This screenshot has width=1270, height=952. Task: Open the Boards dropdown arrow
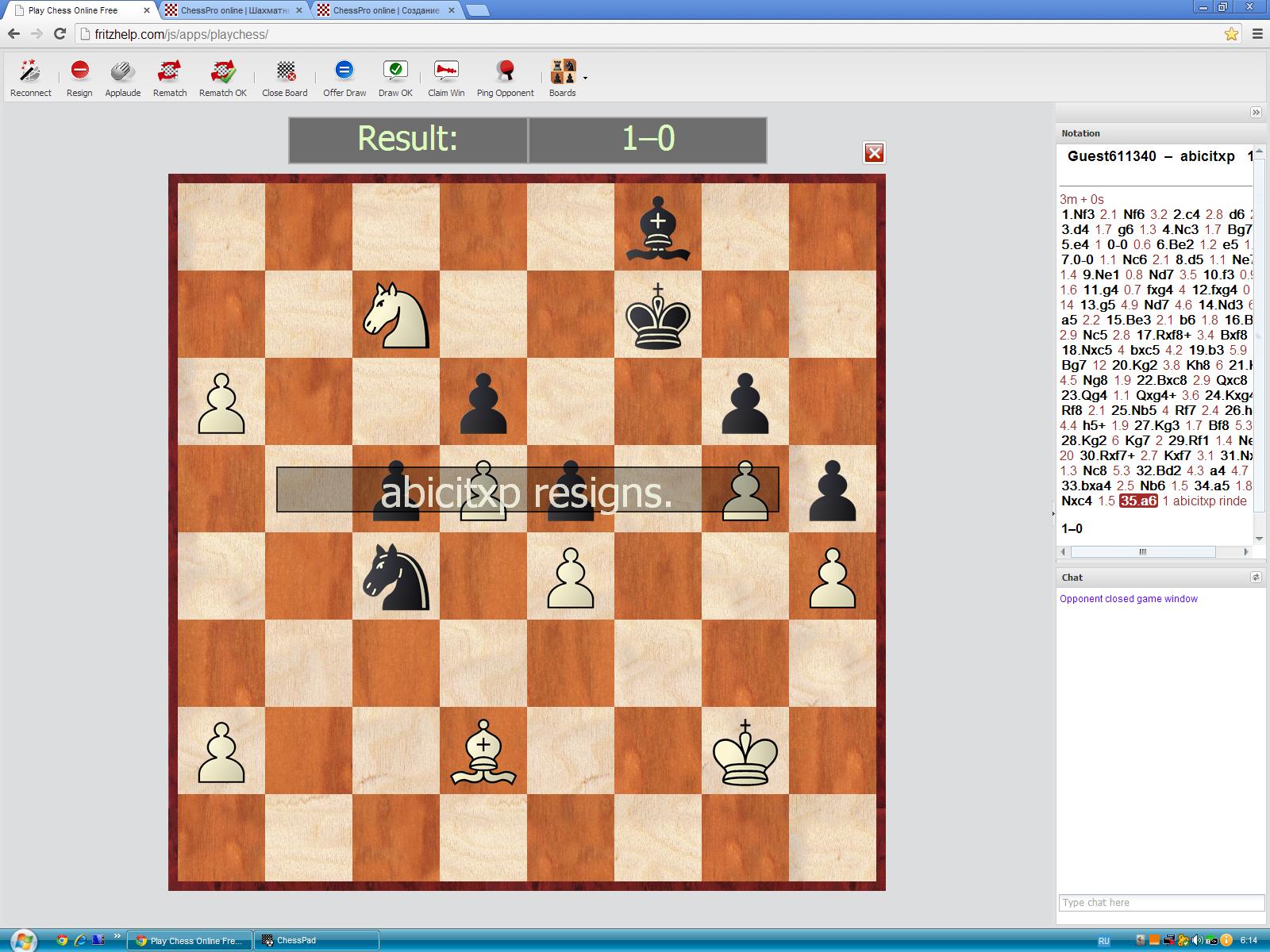click(x=586, y=78)
